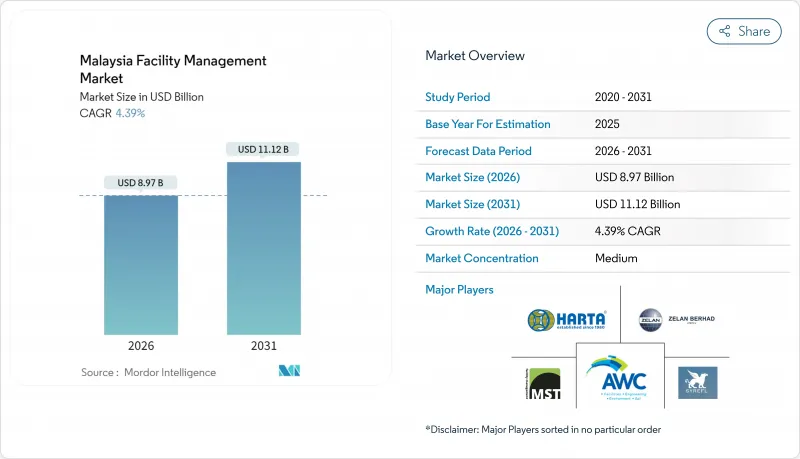800x459 pixels.
Task: Click the Source: Mordor Intelligence text
Action: (x=148, y=372)
